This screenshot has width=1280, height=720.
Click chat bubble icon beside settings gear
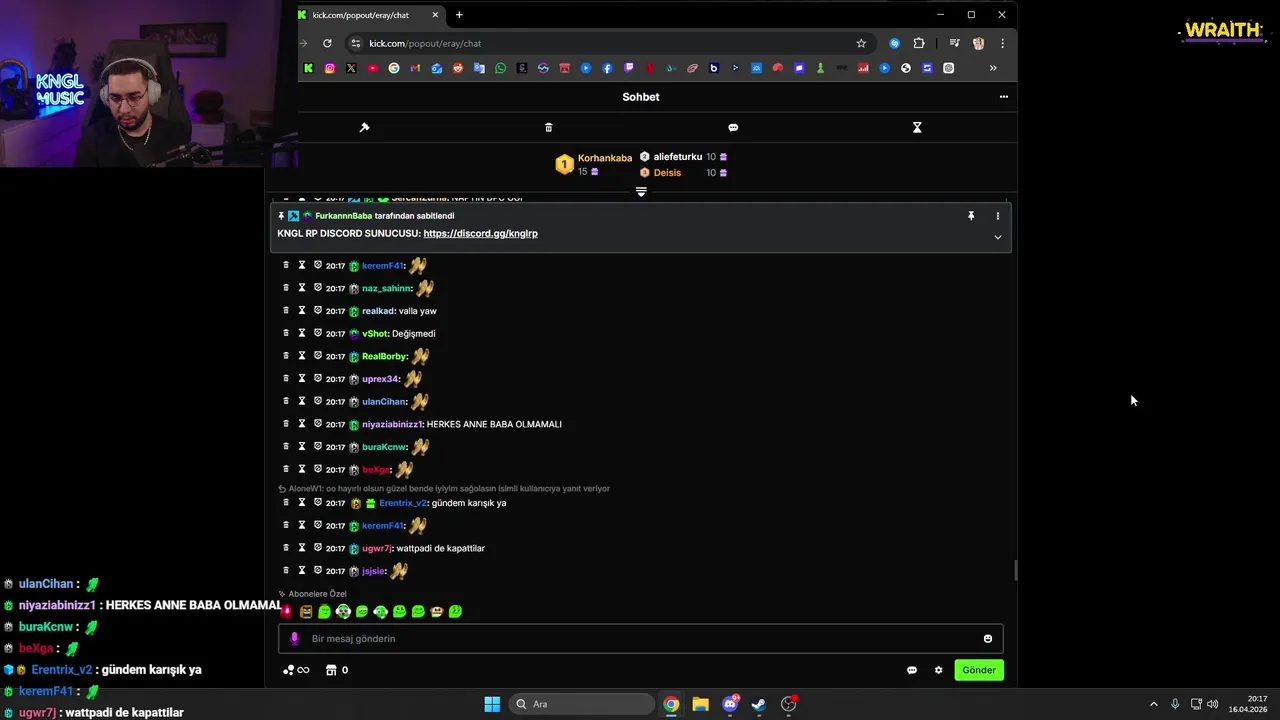point(912,670)
